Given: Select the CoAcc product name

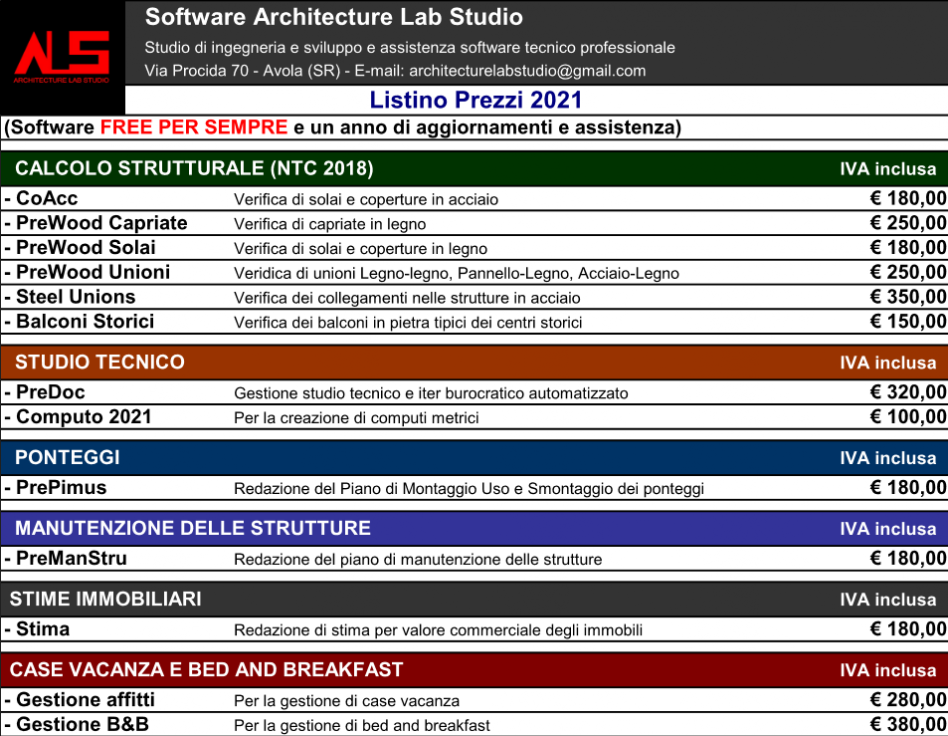Looking at the screenshot, I should point(47,198).
